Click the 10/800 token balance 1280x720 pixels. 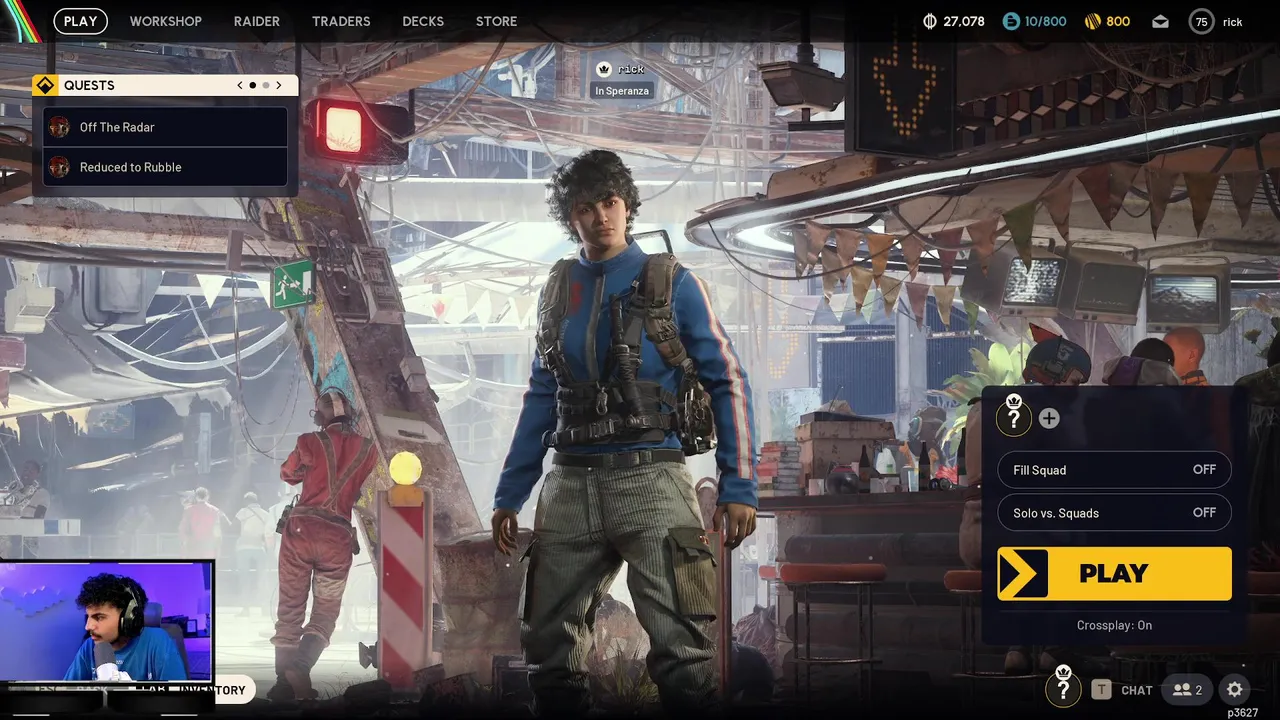click(x=1046, y=21)
